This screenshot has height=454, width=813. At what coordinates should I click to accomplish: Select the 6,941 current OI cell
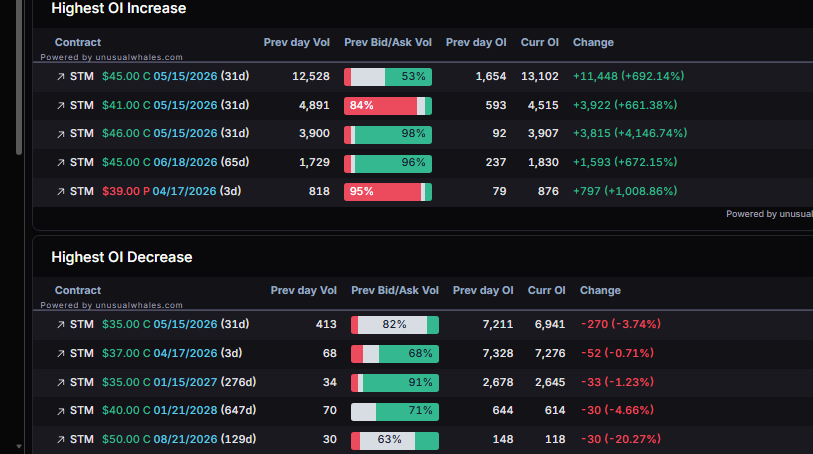550,324
